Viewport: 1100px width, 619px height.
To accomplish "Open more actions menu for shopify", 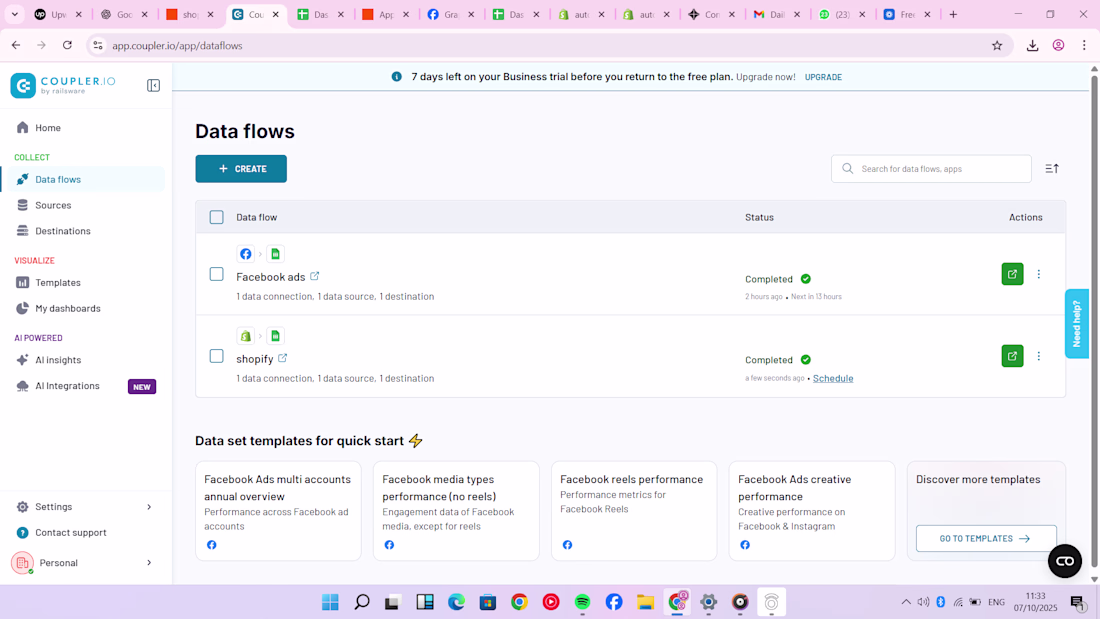I will (x=1039, y=356).
